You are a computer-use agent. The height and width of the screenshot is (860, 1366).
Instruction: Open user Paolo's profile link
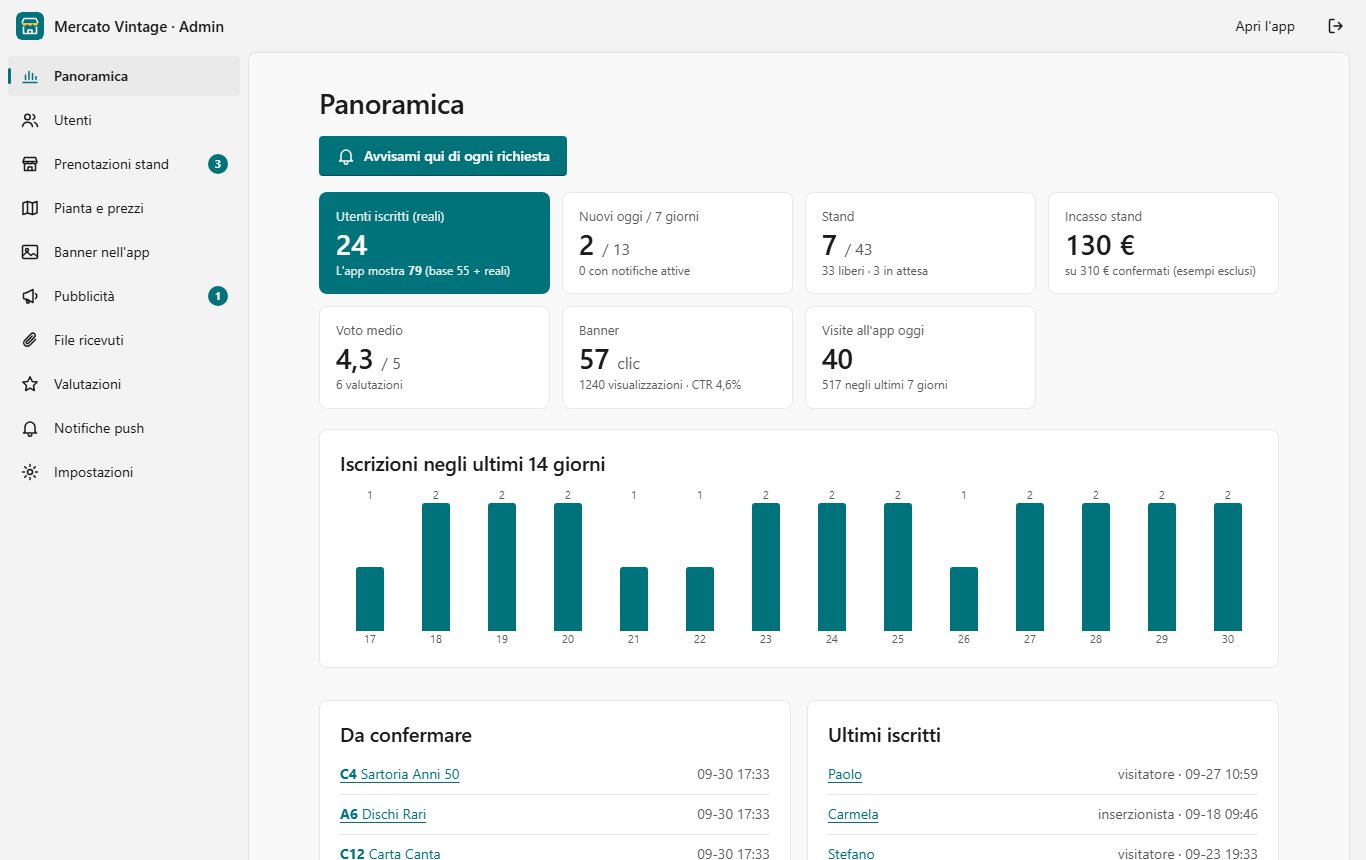point(845,775)
